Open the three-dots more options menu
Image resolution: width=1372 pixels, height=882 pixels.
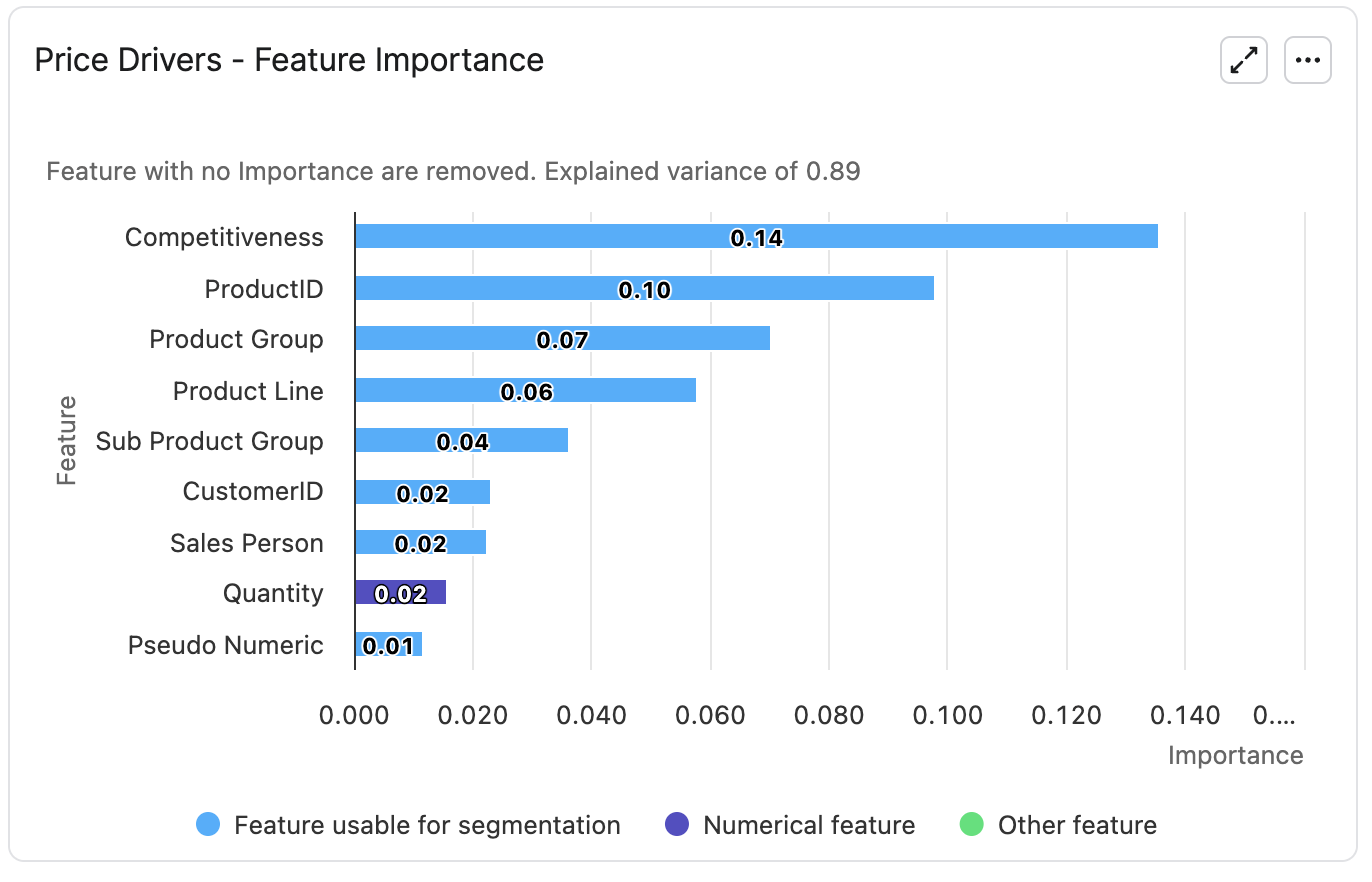tap(1307, 60)
